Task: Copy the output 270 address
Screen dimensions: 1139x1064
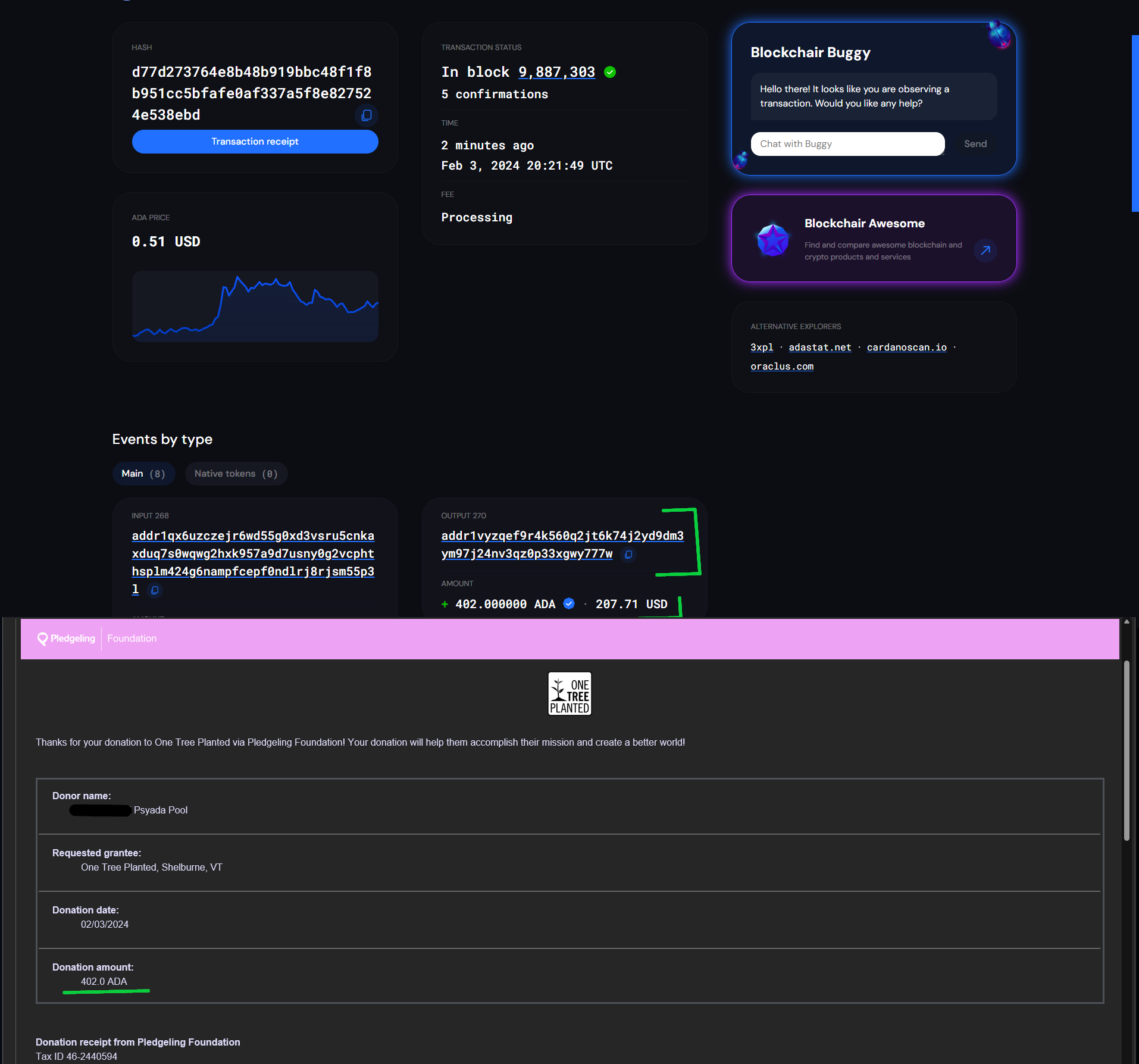Action: (x=628, y=555)
